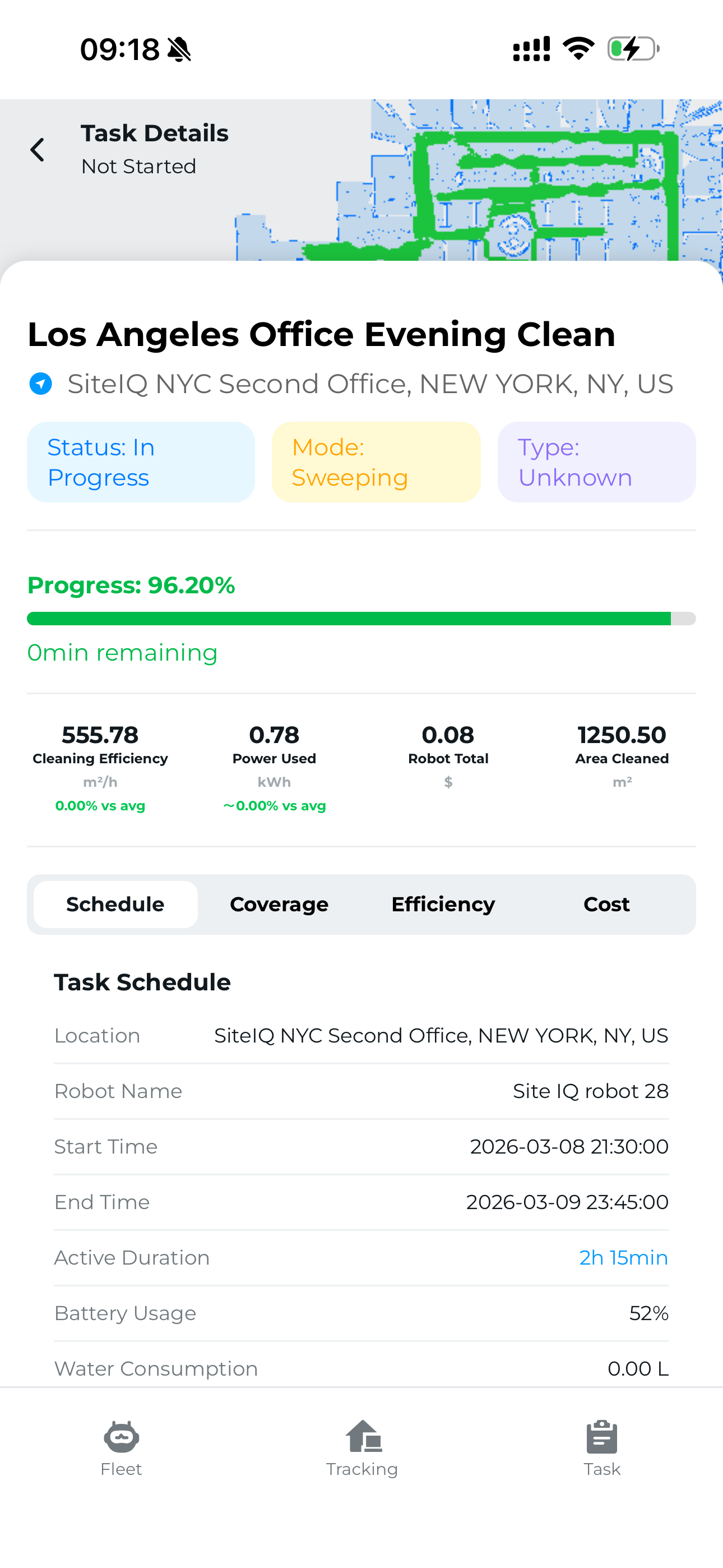This screenshot has width=723, height=1568.
Task: Tap Robot Name value Site IQ robot 28
Action: [590, 1091]
